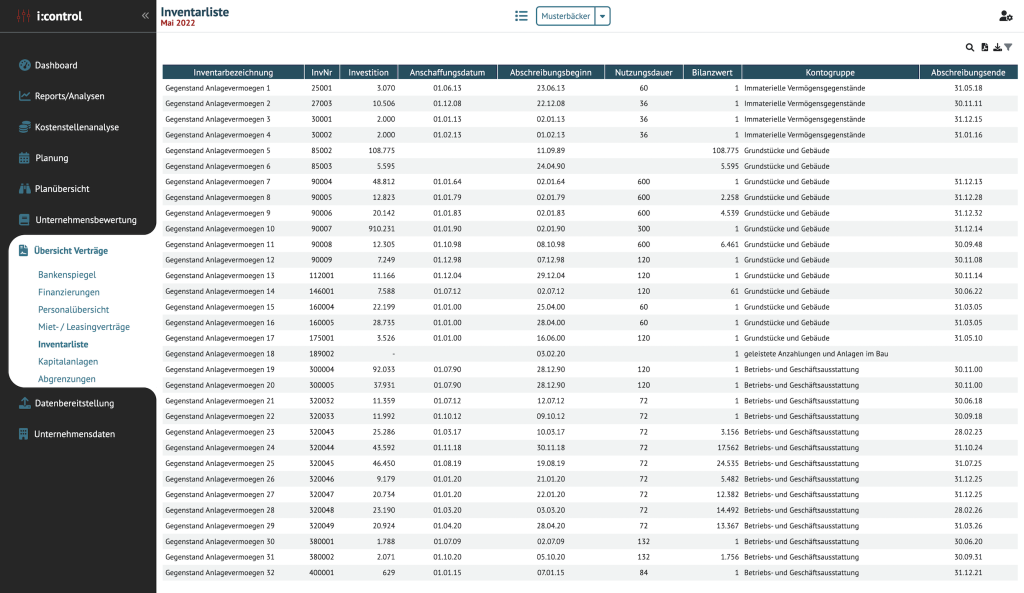This screenshot has height=593, width=1024.
Task: Open the Kapitalanlagen submenu link
Action: [68, 361]
